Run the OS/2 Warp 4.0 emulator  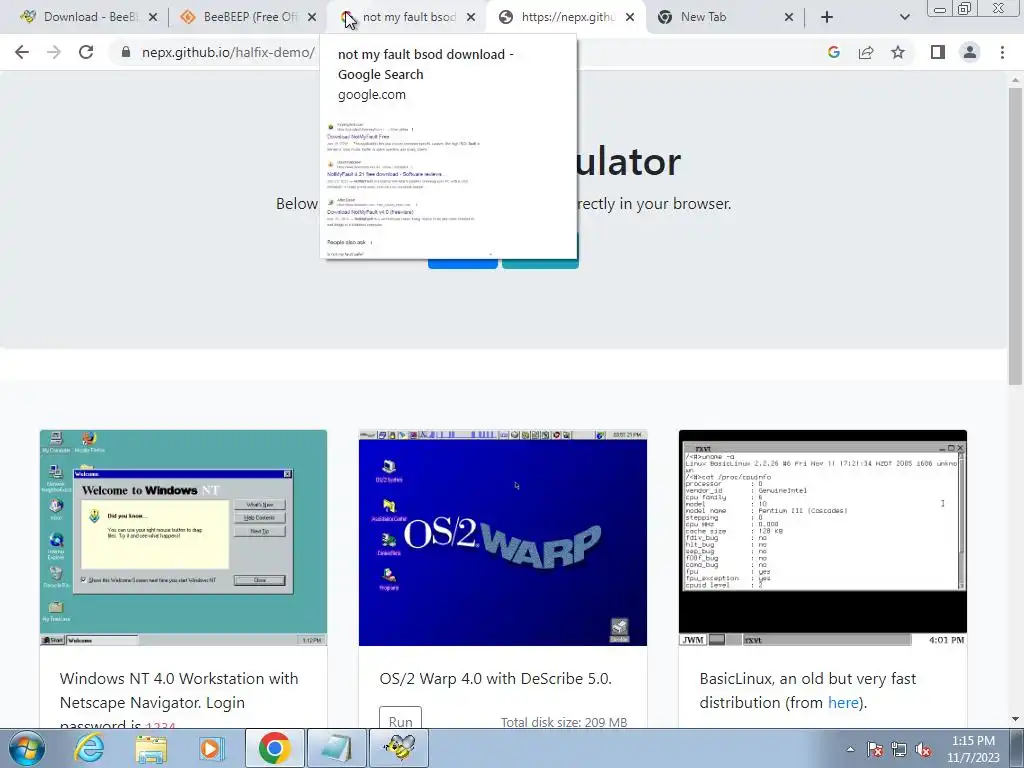(400, 719)
